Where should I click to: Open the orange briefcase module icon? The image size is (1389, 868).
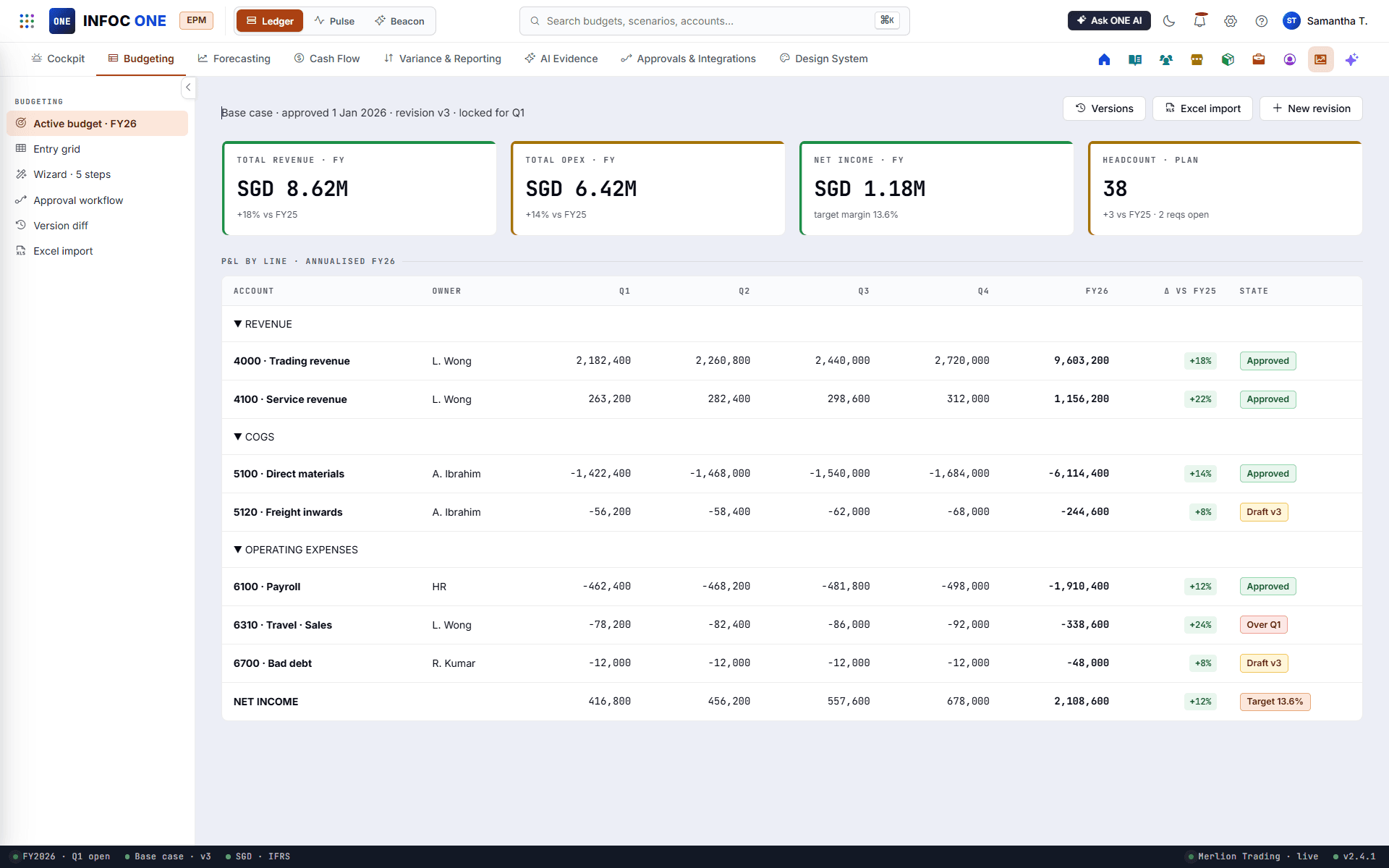click(x=1259, y=59)
